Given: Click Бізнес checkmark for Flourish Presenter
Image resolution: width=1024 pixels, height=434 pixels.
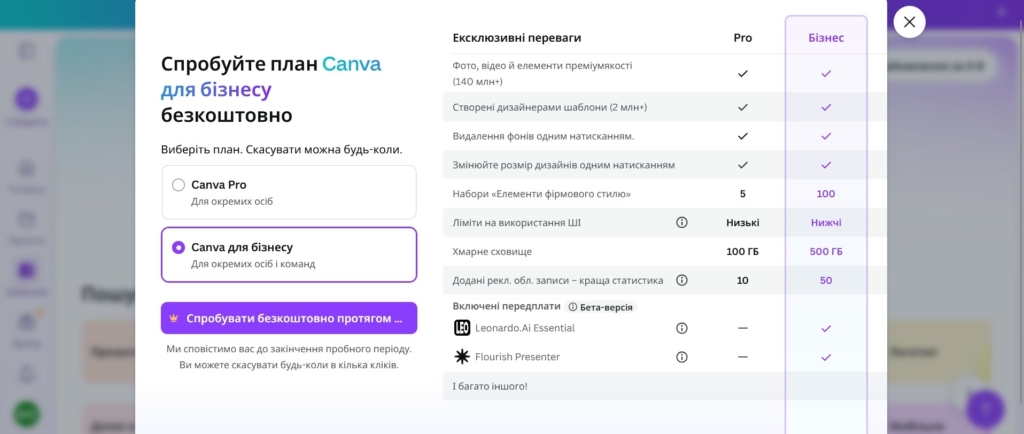Looking at the screenshot, I should point(826,357).
